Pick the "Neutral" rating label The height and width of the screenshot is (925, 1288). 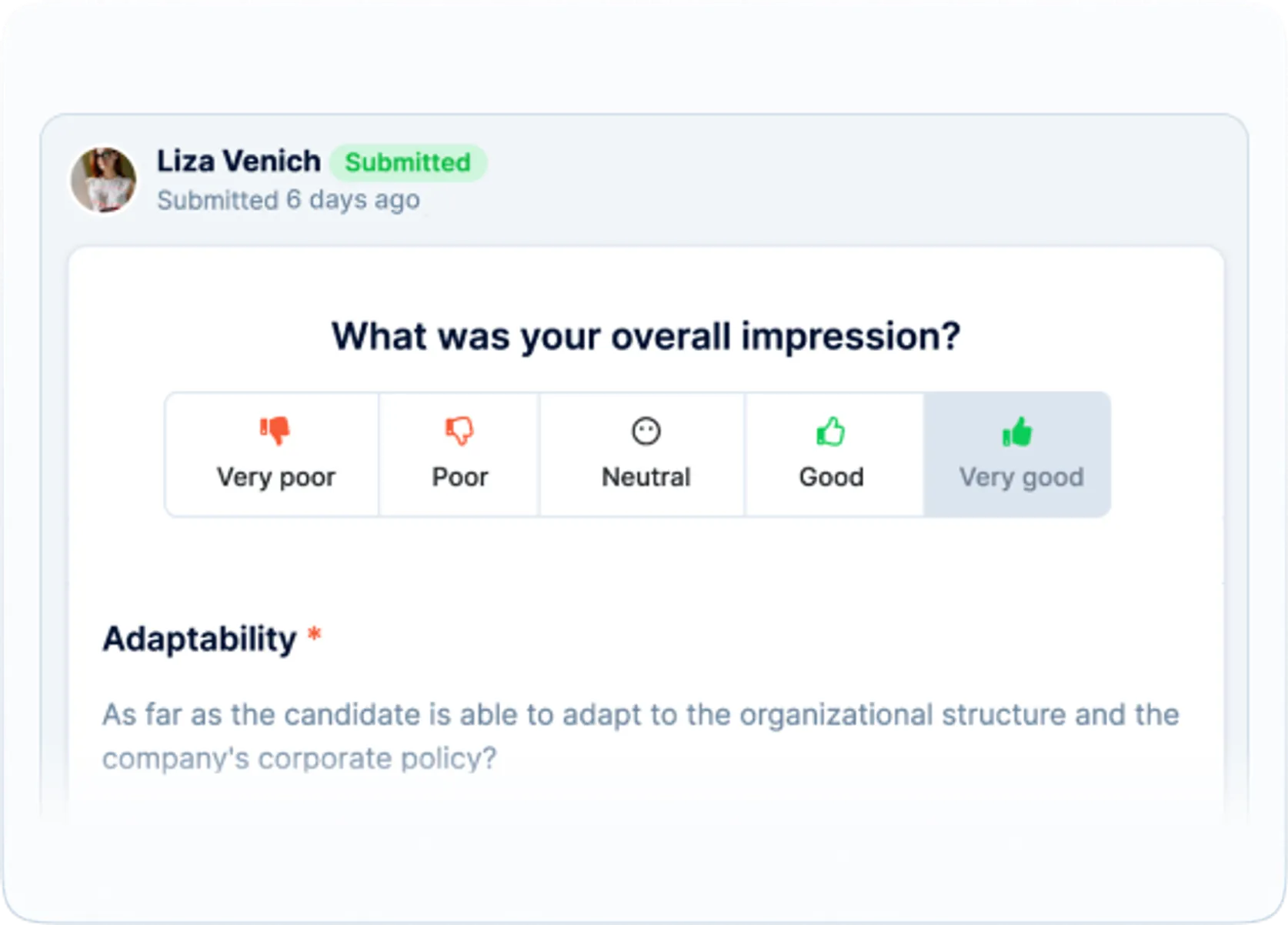point(646,477)
